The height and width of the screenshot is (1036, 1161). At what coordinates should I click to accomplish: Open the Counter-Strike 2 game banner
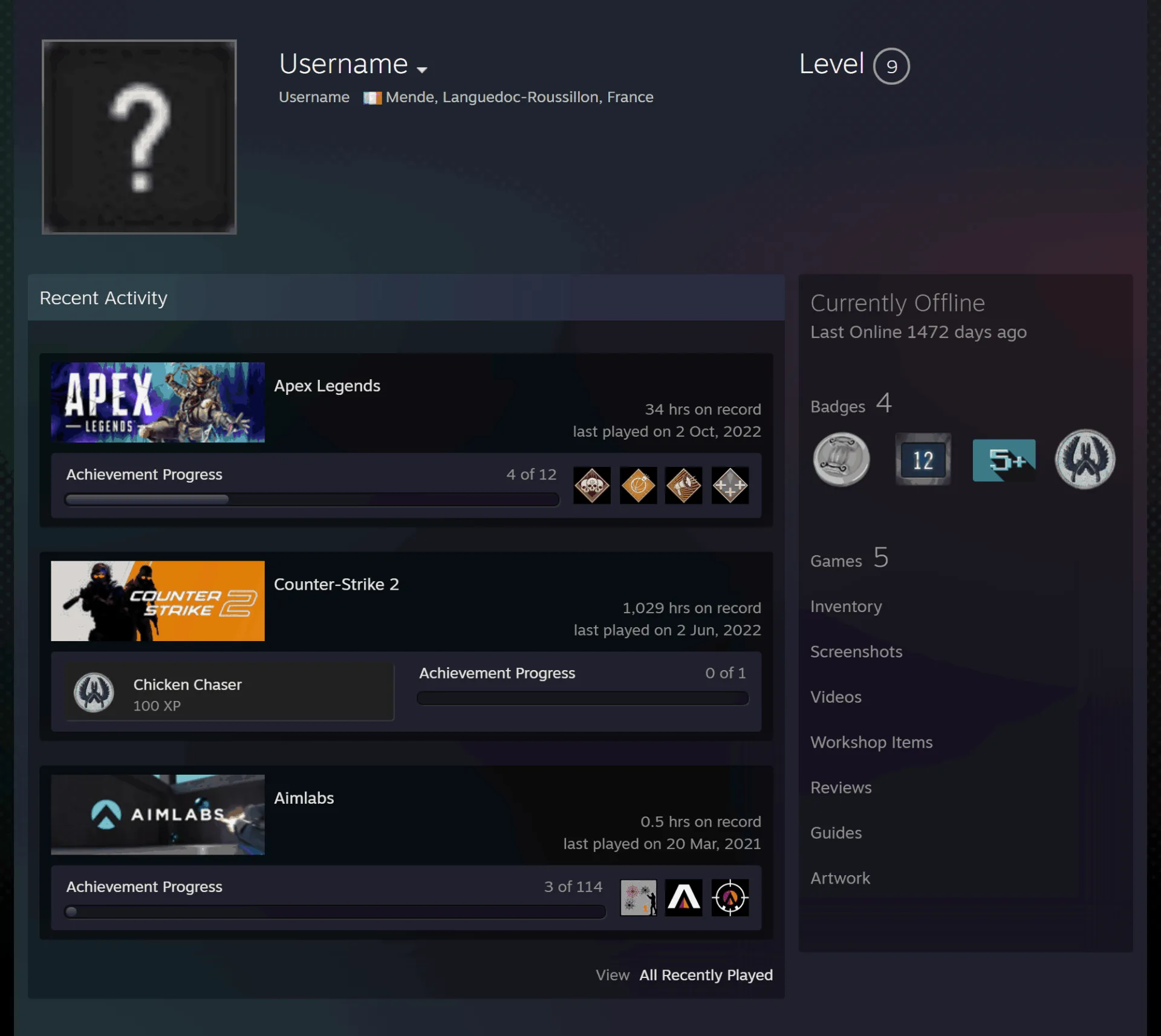[x=158, y=601]
